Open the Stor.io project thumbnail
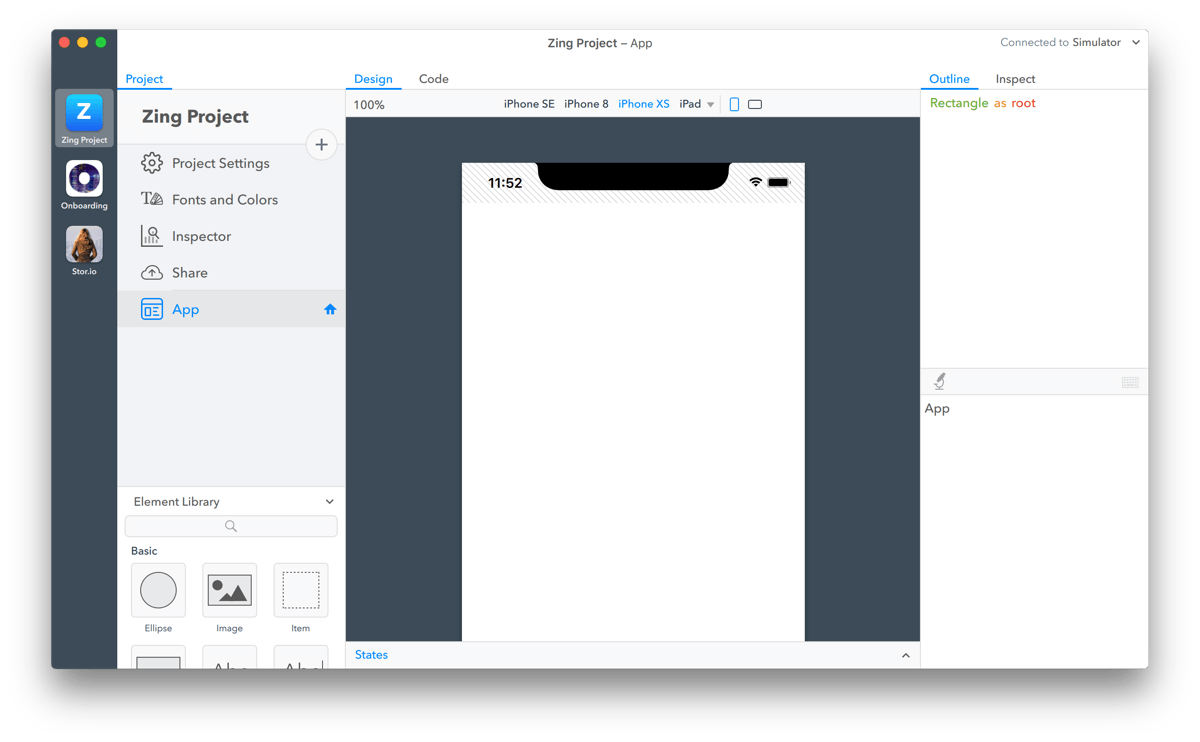The width and height of the screenshot is (1200, 742). [x=84, y=245]
